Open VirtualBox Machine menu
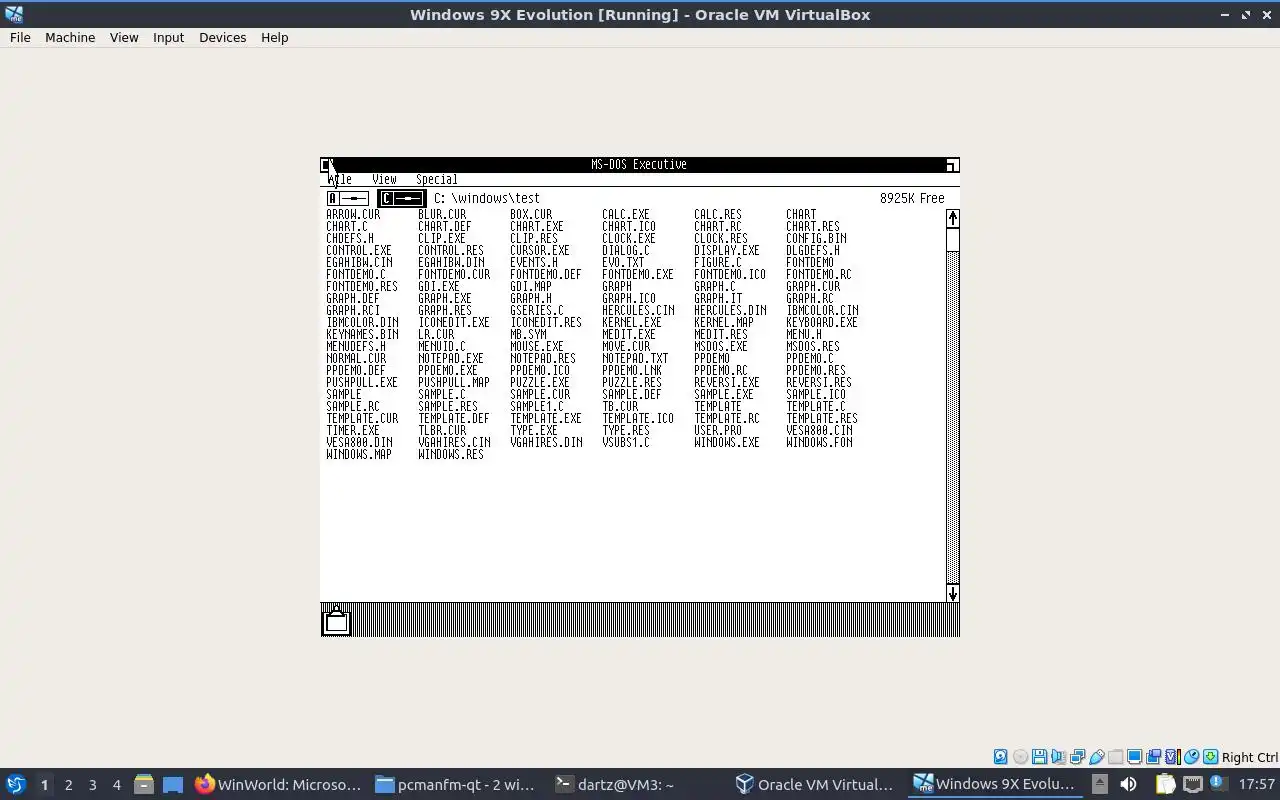Image resolution: width=1280 pixels, height=800 pixels. (70, 37)
